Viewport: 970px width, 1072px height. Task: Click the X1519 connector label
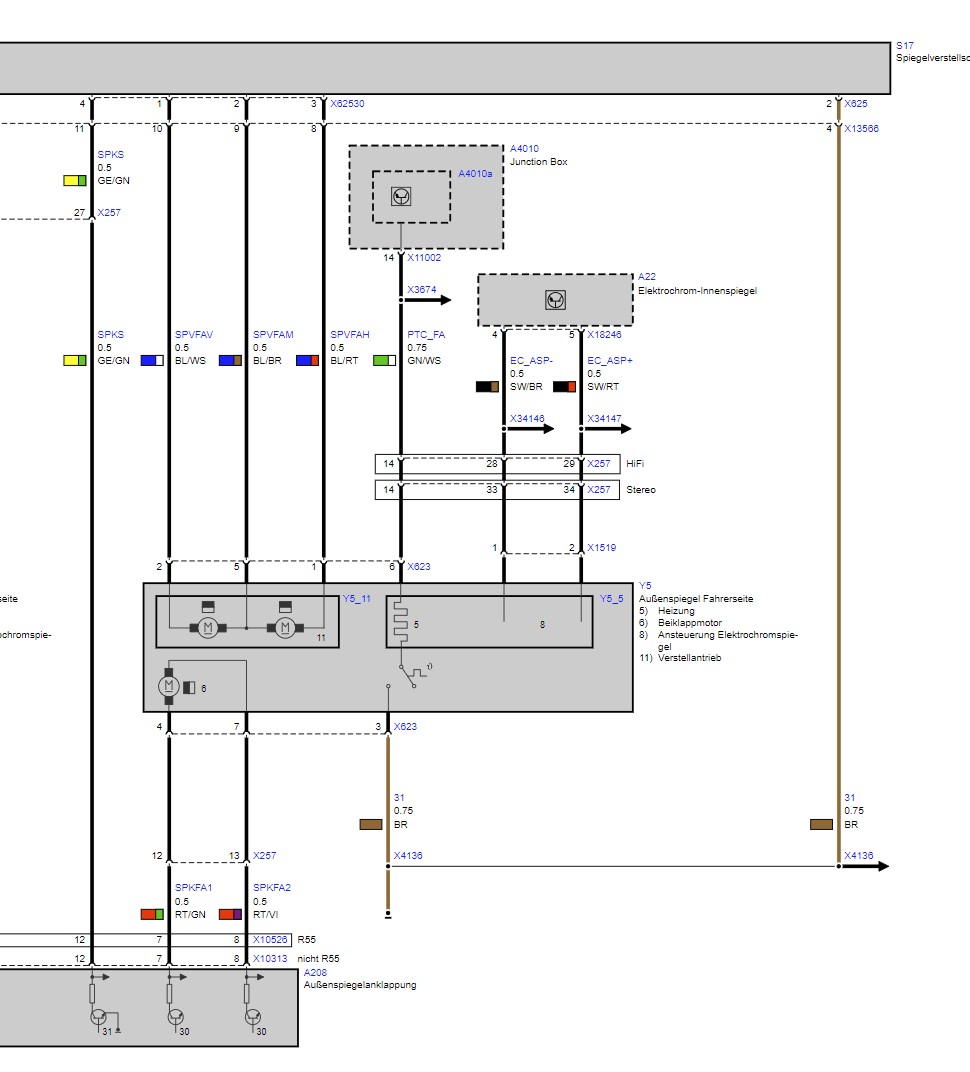(x=601, y=548)
